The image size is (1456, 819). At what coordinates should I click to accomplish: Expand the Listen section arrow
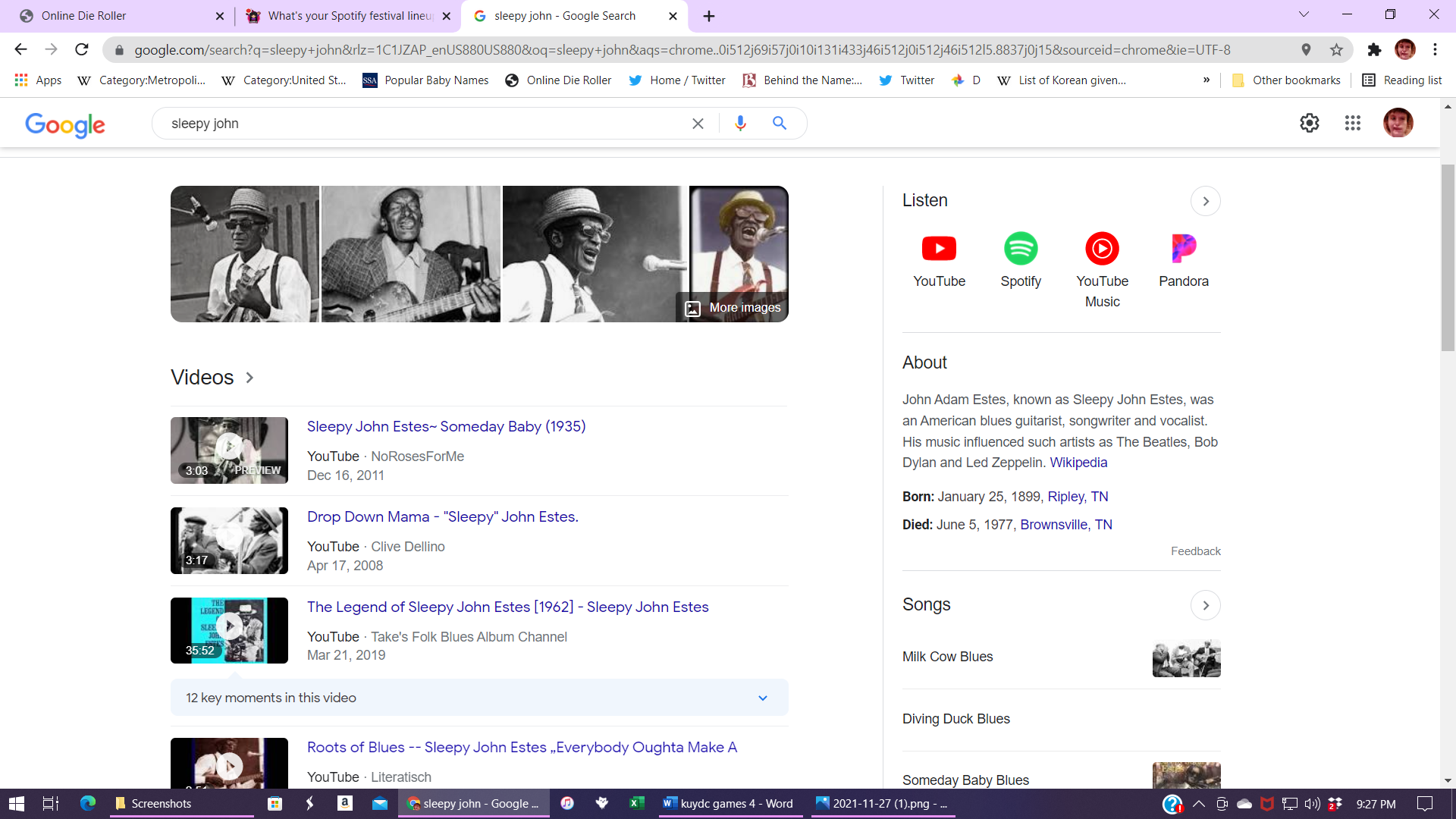click(x=1205, y=201)
